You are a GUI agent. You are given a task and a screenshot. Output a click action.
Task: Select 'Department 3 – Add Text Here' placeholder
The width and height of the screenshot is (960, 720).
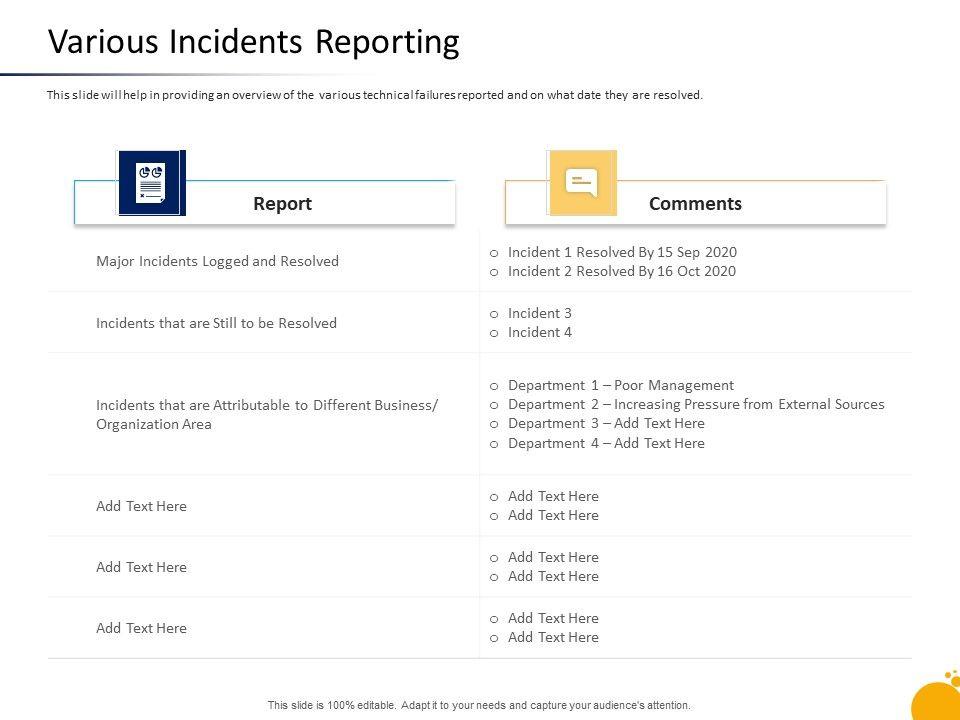(x=606, y=423)
